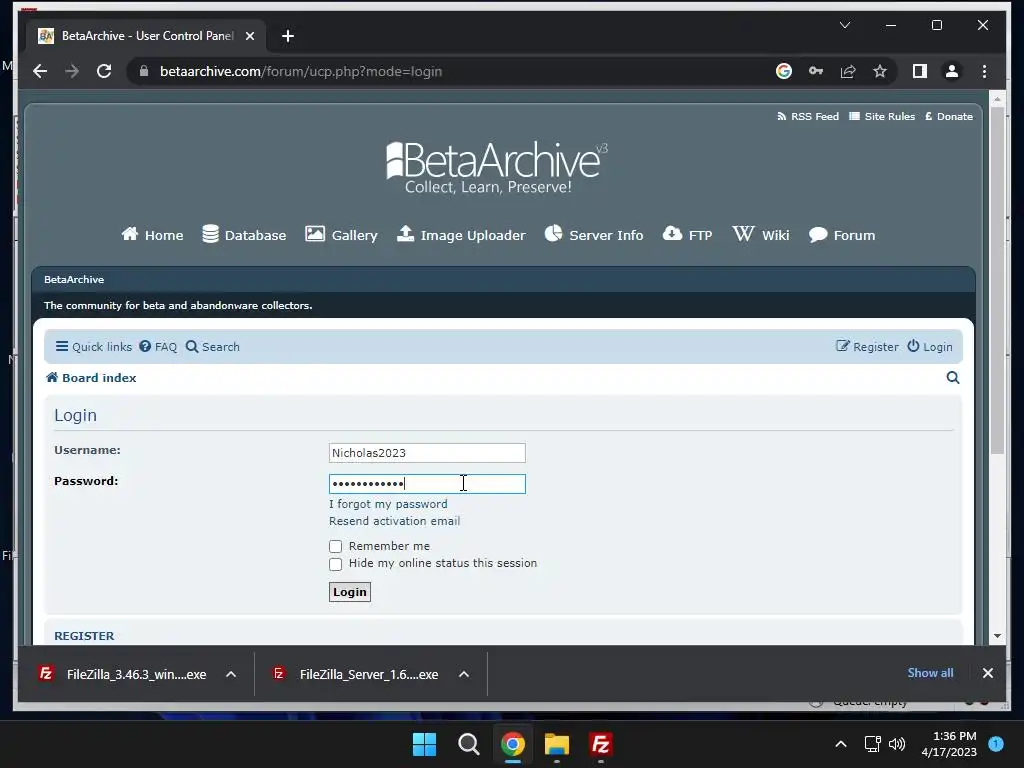Open a new browser tab
Image resolution: width=1024 pixels, height=768 pixels.
pyautogui.click(x=287, y=36)
